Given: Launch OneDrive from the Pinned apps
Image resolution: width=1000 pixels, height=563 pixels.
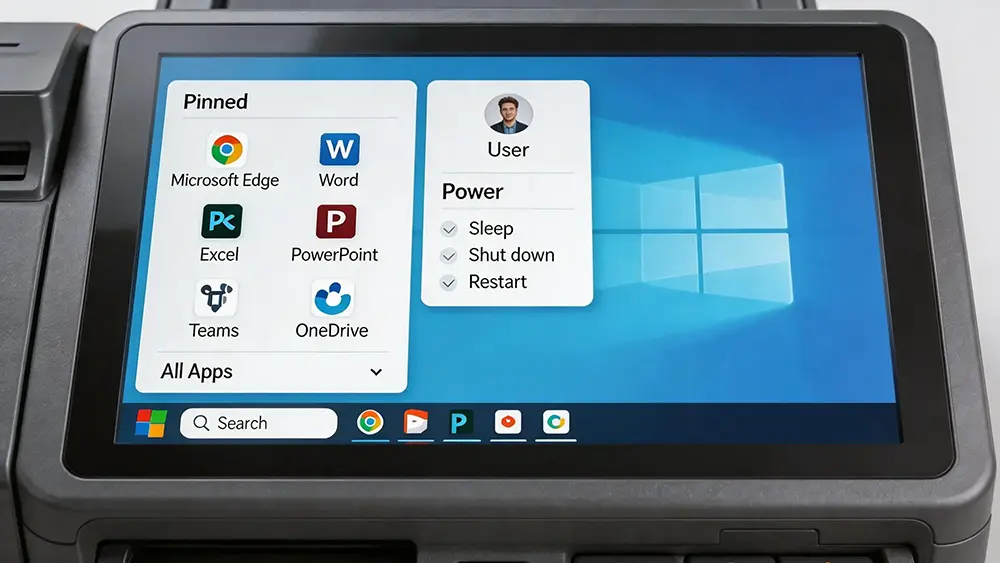Looking at the screenshot, I should click(332, 299).
